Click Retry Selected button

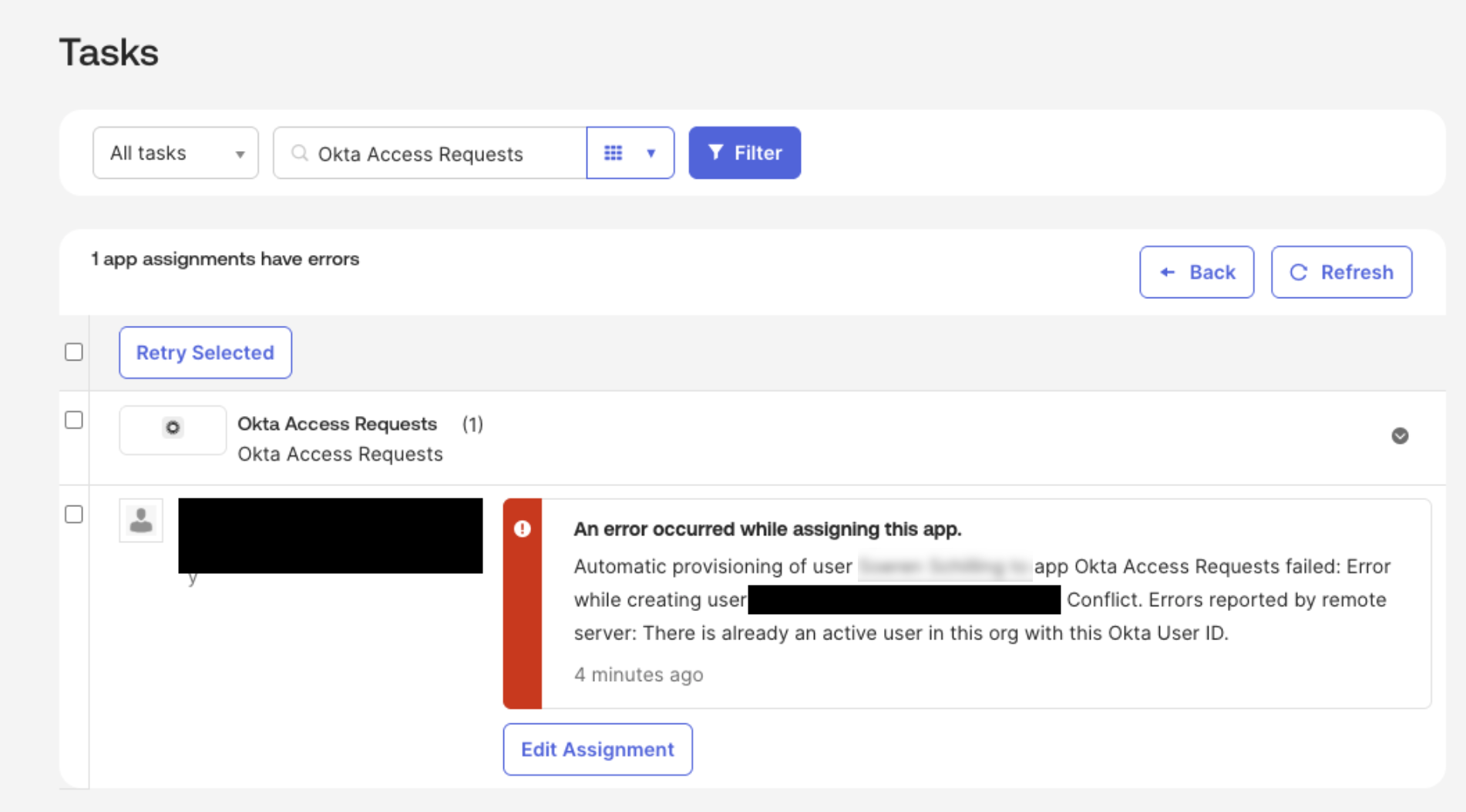(205, 352)
